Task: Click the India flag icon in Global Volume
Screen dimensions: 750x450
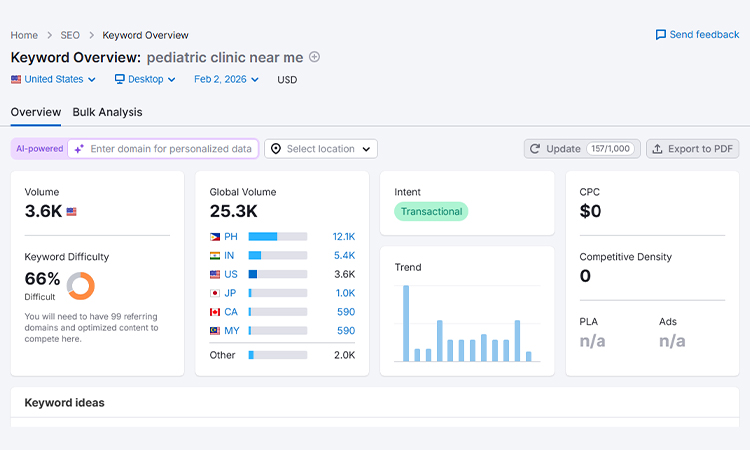Action: [x=215, y=256]
